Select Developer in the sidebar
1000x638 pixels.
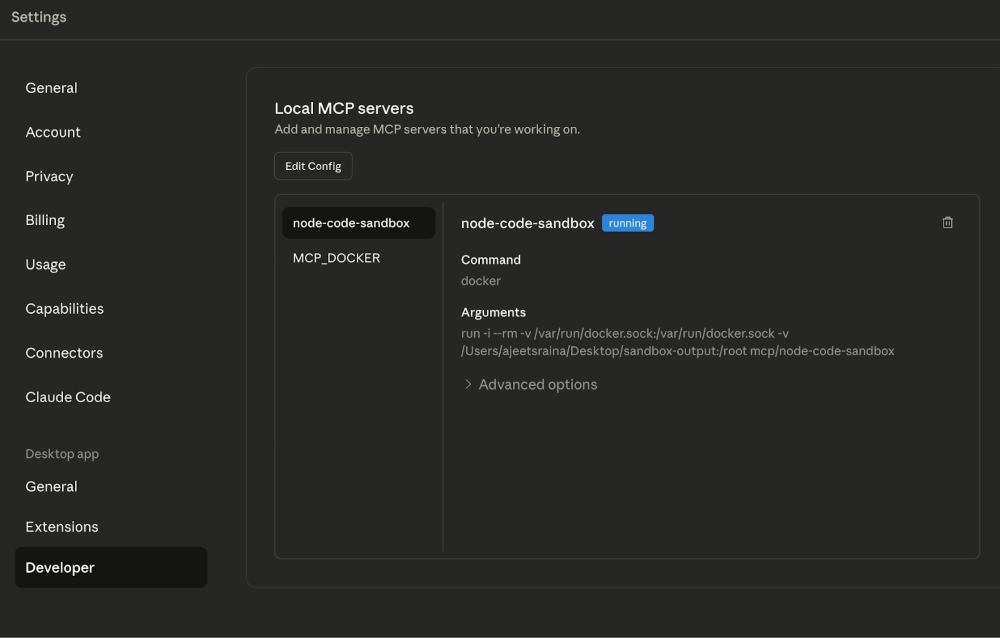pyautogui.click(x=59, y=567)
